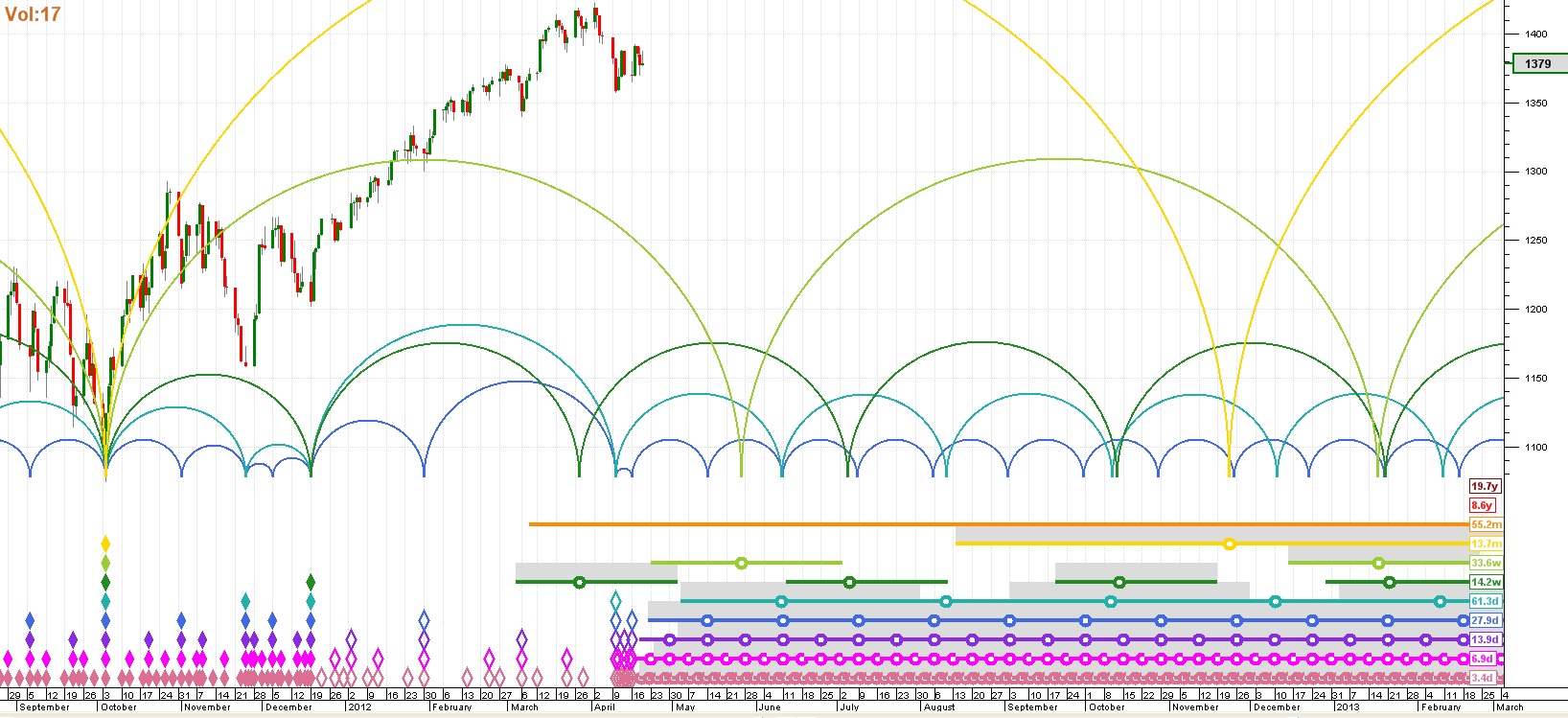Click the dark green diamond on December 19
Screen dimensions: 1568x718
point(311,582)
